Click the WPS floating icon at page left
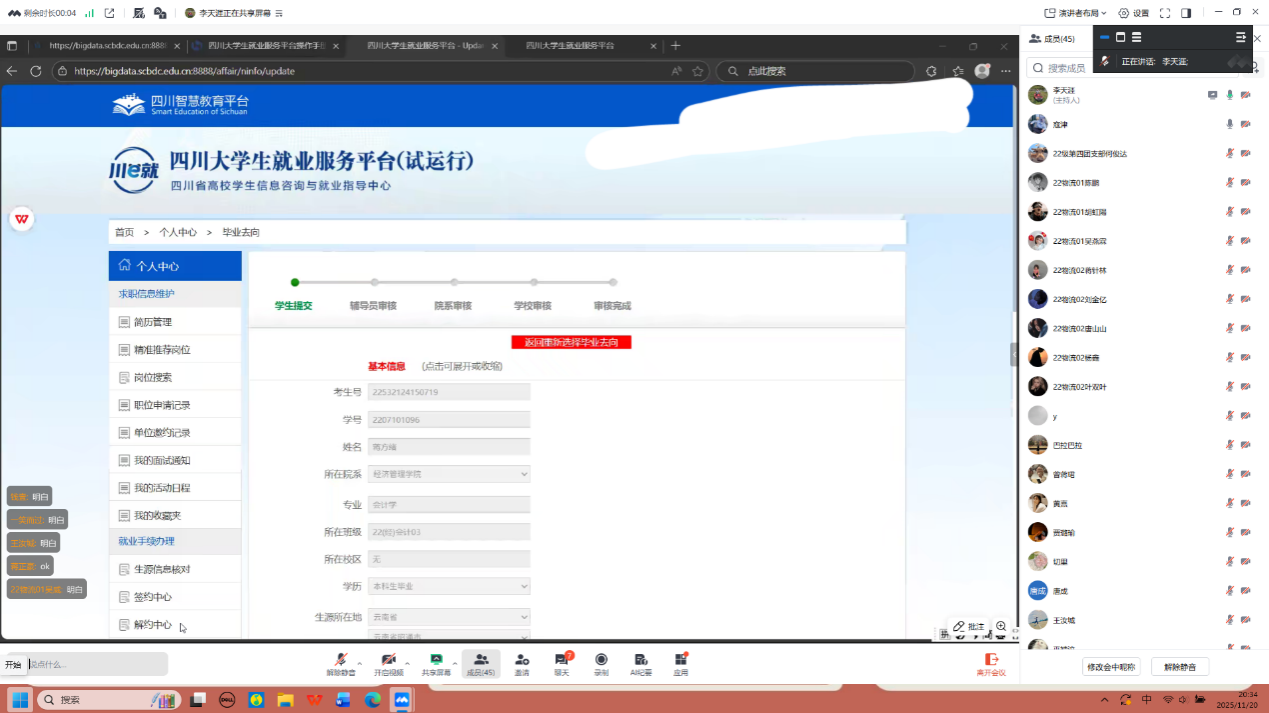The width and height of the screenshot is (1269, 713). click(21, 219)
